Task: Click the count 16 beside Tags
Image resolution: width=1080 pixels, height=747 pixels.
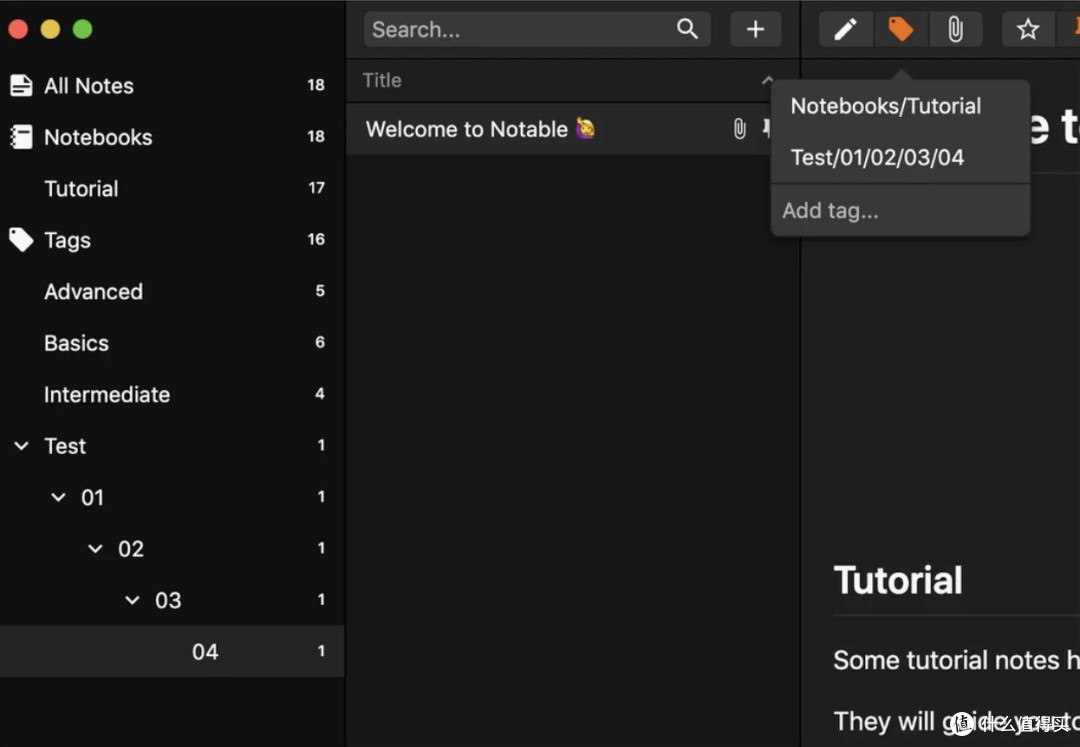Action: click(x=316, y=240)
